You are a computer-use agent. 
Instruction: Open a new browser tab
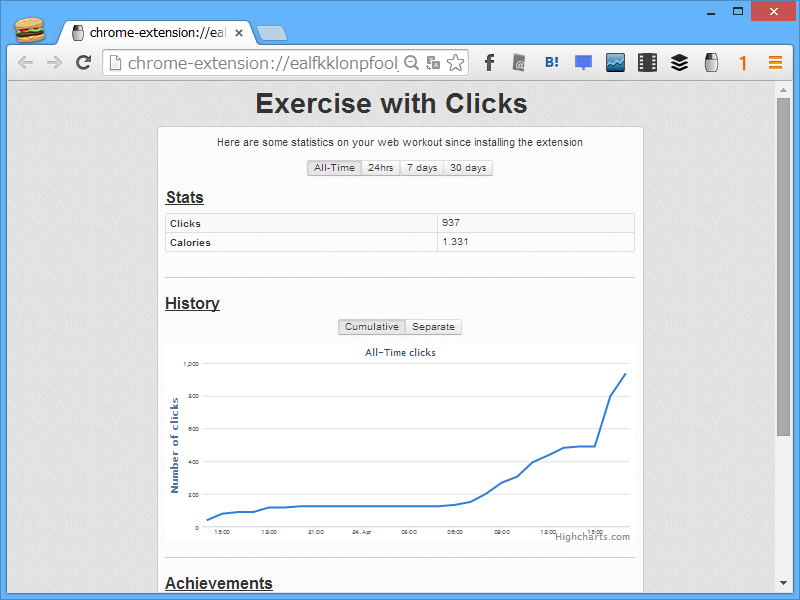pos(271,34)
